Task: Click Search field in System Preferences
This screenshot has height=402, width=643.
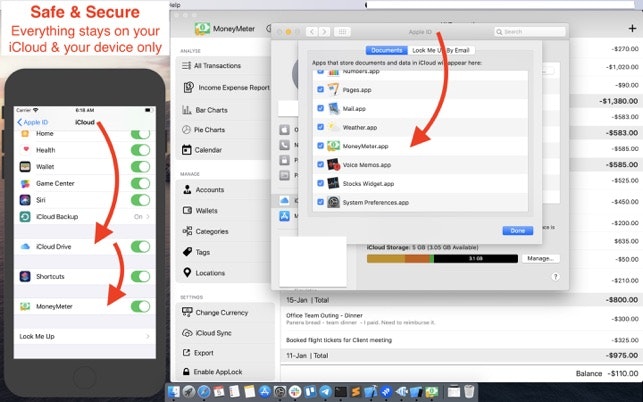Action: (529, 32)
